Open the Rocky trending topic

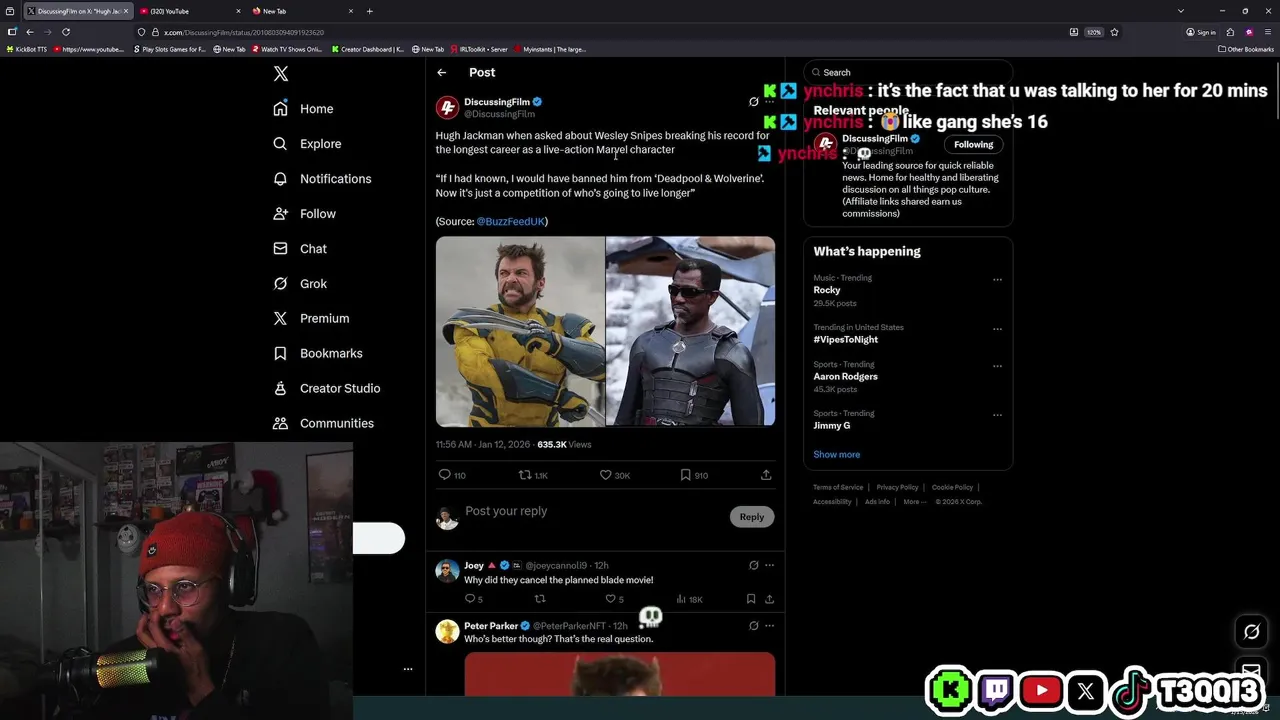[x=827, y=290]
